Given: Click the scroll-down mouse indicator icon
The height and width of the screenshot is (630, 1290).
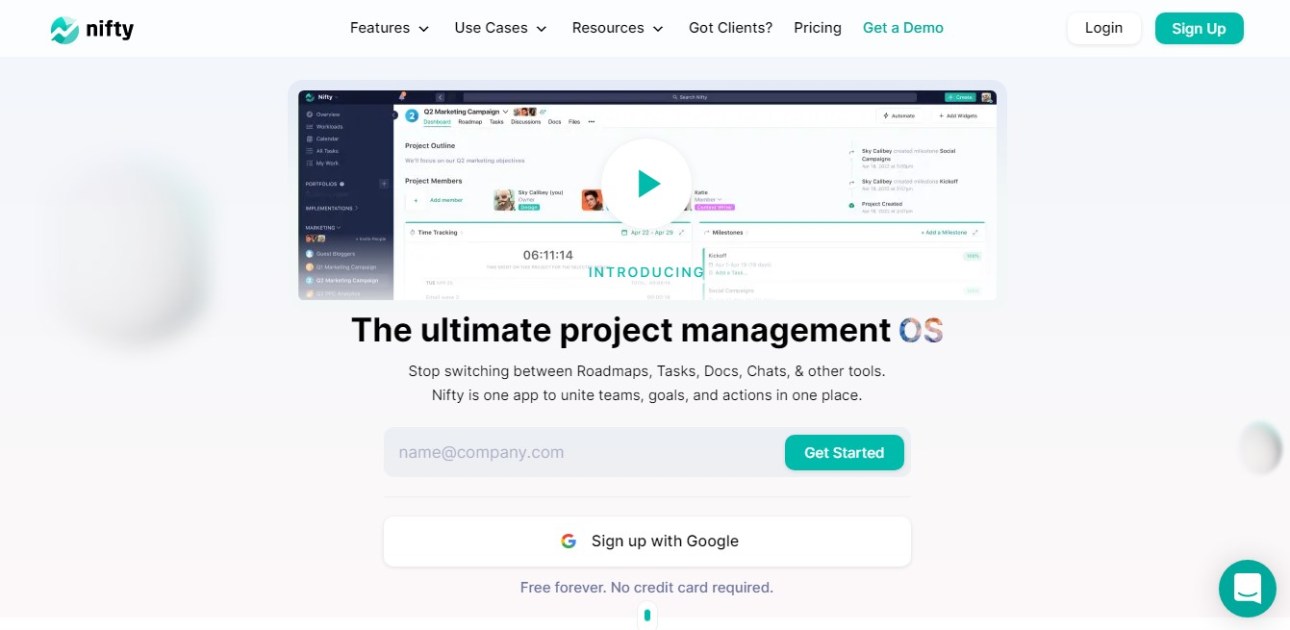Looking at the screenshot, I should pos(647,614).
